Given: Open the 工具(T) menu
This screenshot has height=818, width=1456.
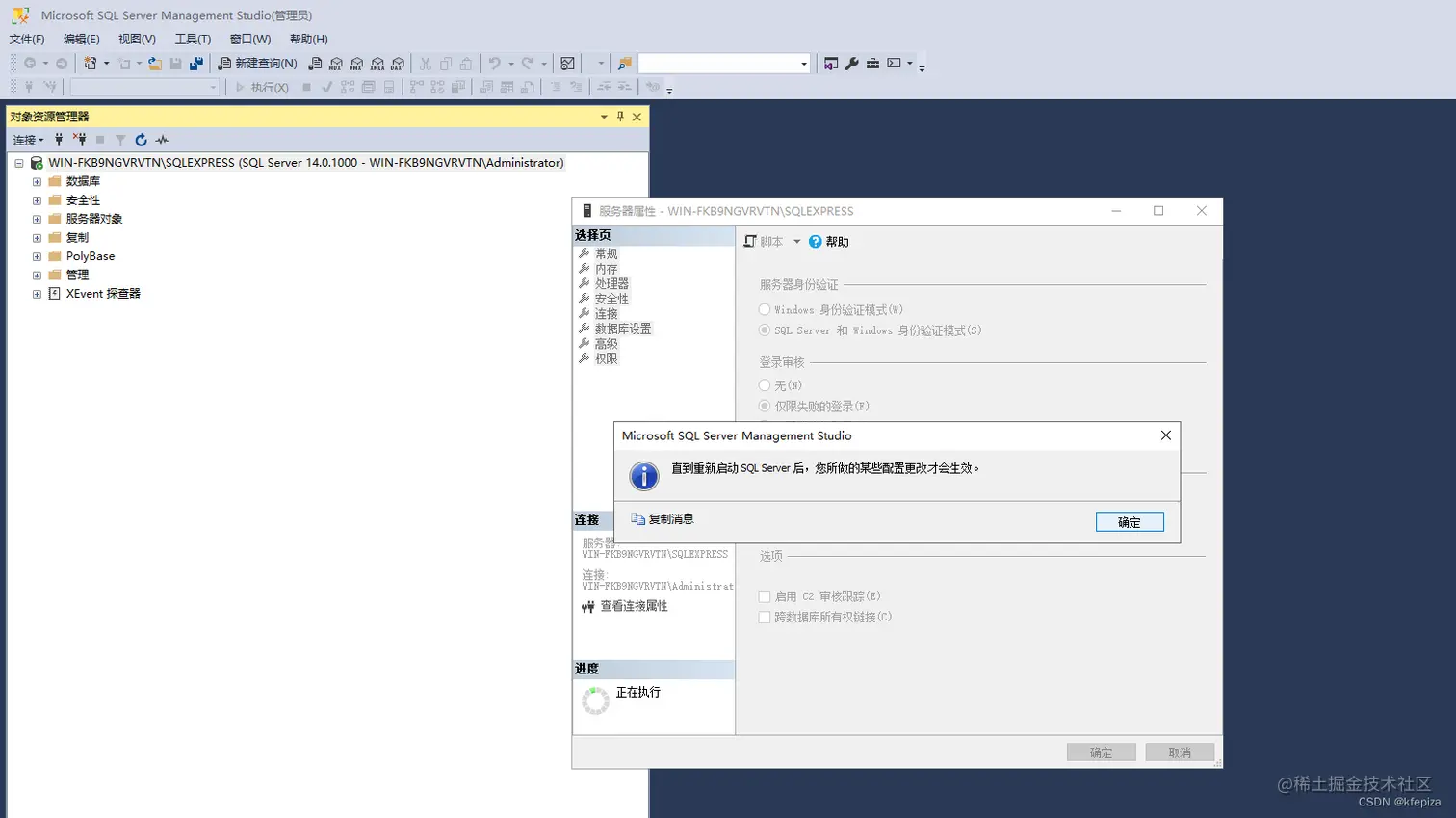Looking at the screenshot, I should click(193, 40).
